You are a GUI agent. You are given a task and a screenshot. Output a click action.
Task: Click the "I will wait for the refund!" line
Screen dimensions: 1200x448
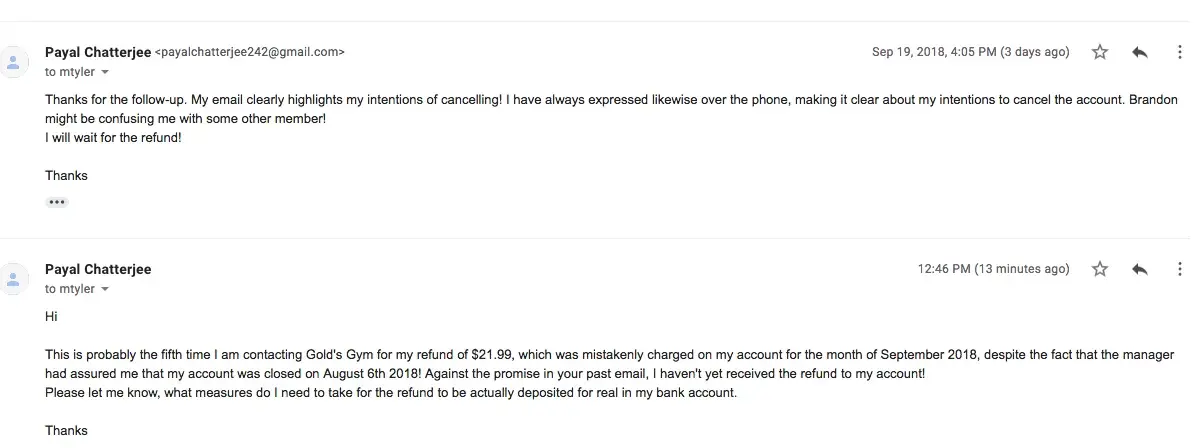[113, 138]
